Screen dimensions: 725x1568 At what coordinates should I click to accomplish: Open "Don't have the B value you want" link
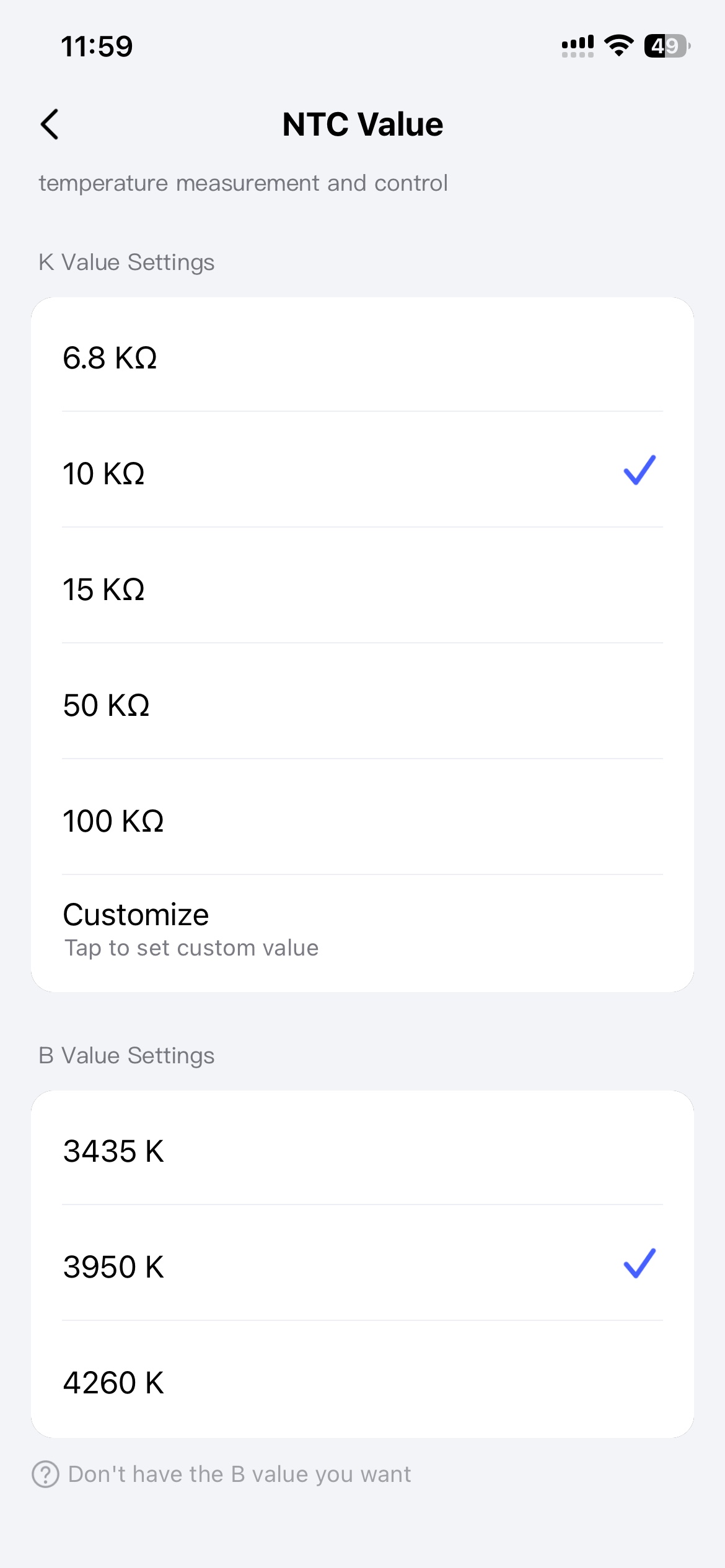click(x=239, y=1474)
